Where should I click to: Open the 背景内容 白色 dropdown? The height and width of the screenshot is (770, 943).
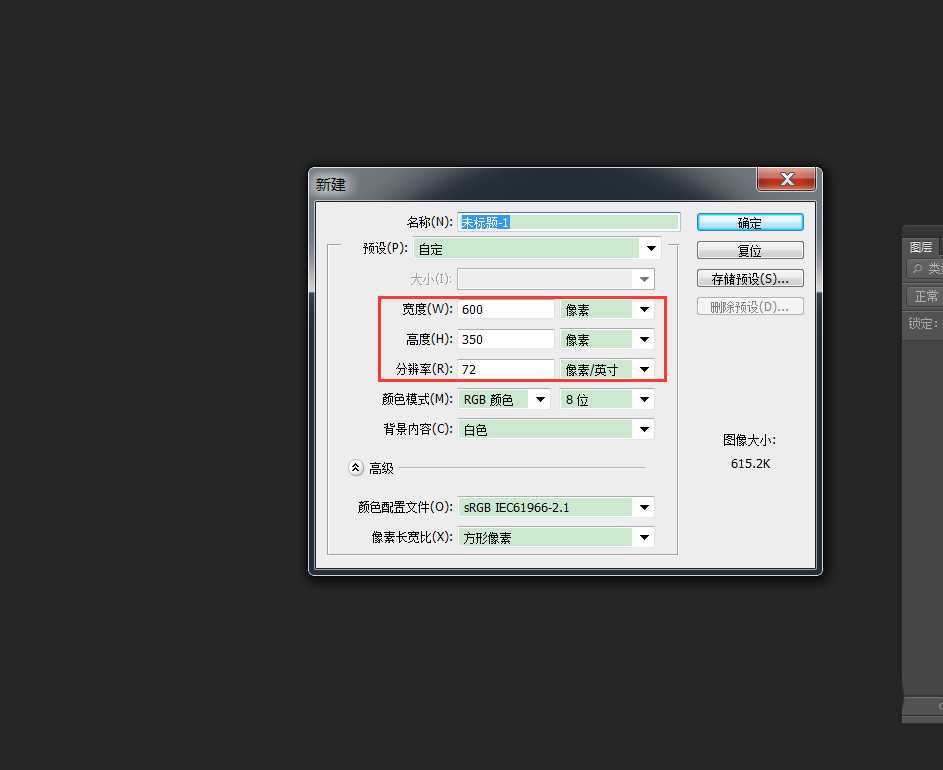(644, 430)
